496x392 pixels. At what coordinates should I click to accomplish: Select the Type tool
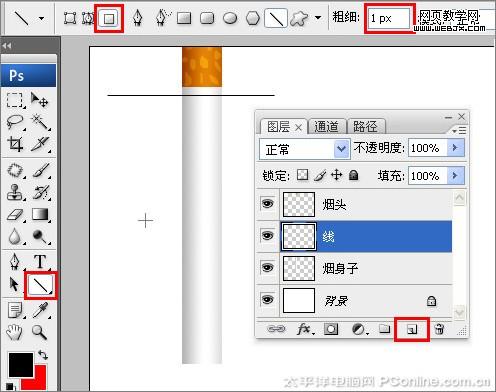pyautogui.click(x=40, y=261)
